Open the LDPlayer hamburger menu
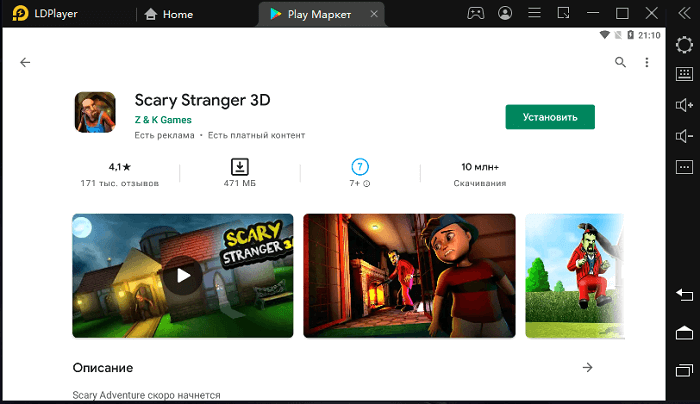The height and width of the screenshot is (404, 700). point(534,13)
